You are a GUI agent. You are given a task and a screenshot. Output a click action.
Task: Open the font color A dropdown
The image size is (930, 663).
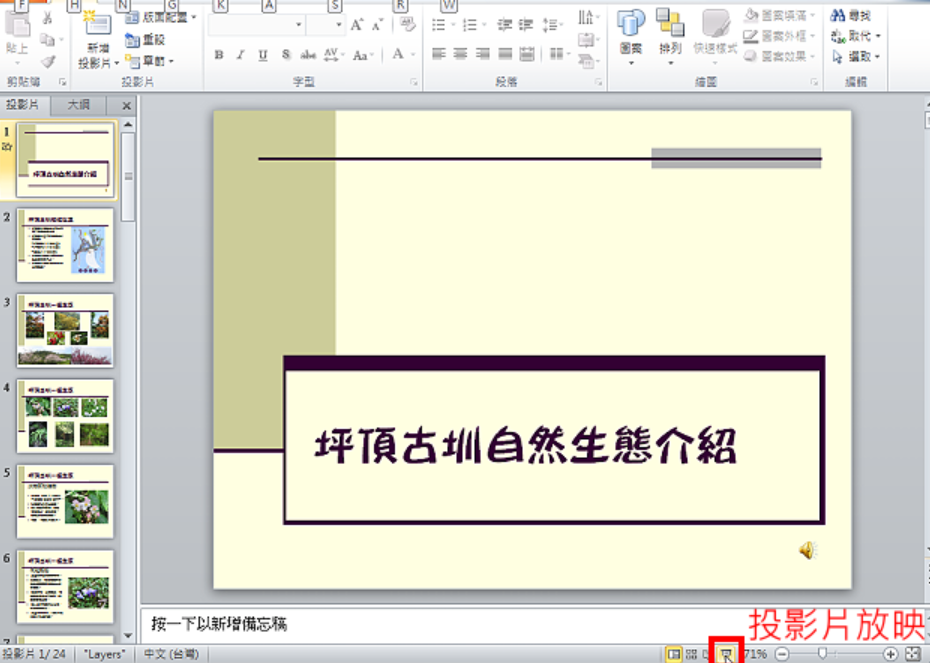click(x=412, y=55)
